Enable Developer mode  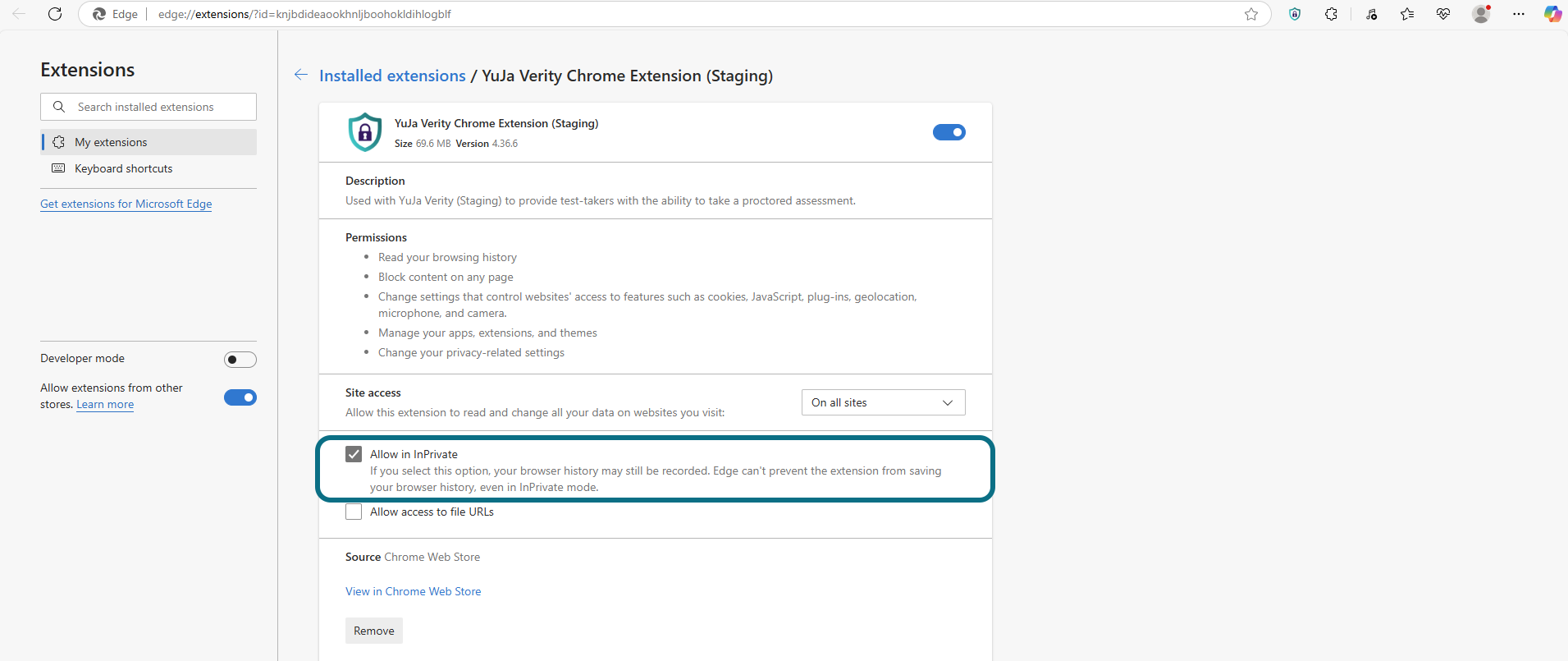click(x=240, y=359)
